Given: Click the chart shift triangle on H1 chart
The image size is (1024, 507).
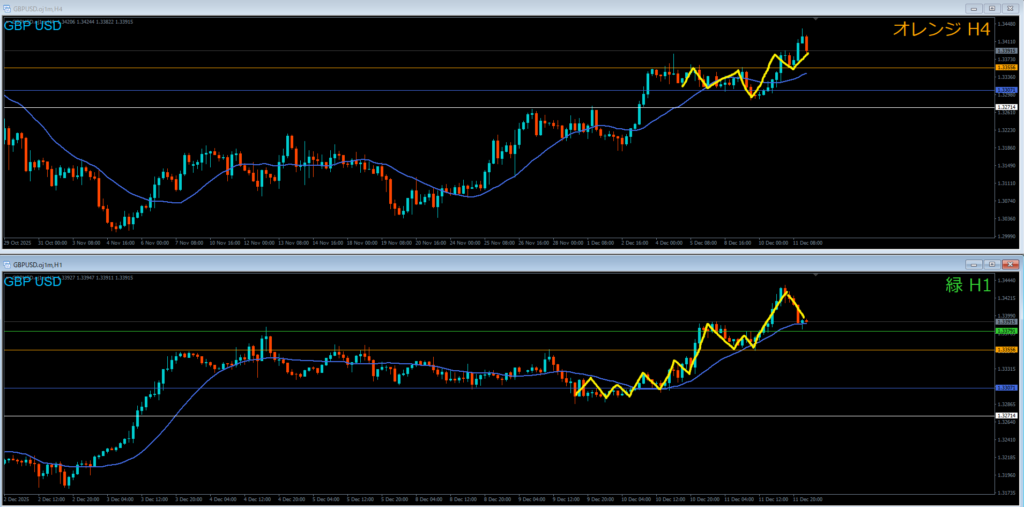Looking at the screenshot, I should click(818, 274).
